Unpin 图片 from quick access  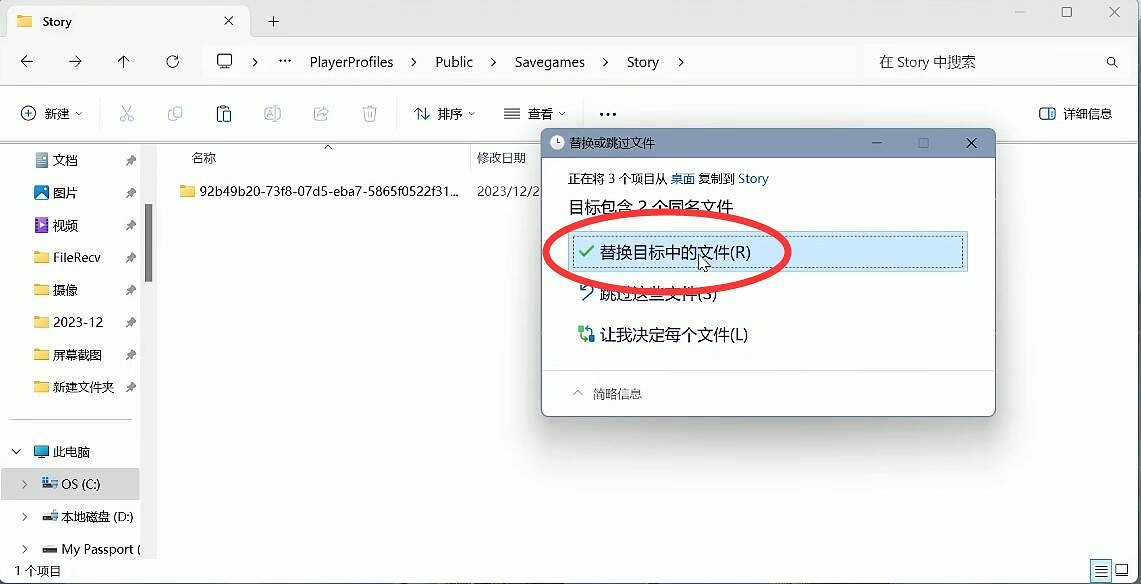pyautogui.click(x=131, y=192)
